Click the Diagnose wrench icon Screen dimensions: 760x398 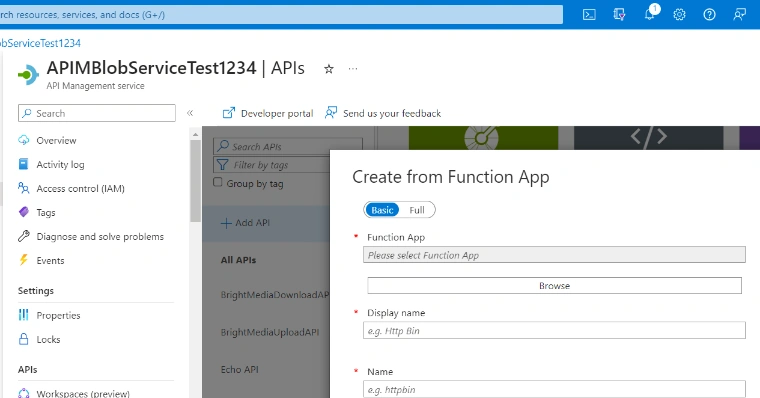(23, 236)
